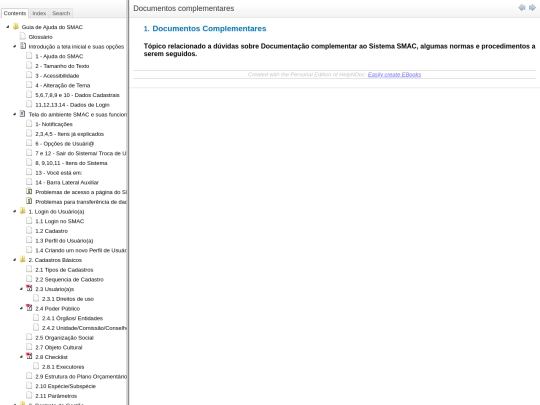The image size is (540, 405).
Task: Collapse 'Introdução a tela inicial e suas opções' node
Action: pos(14,46)
